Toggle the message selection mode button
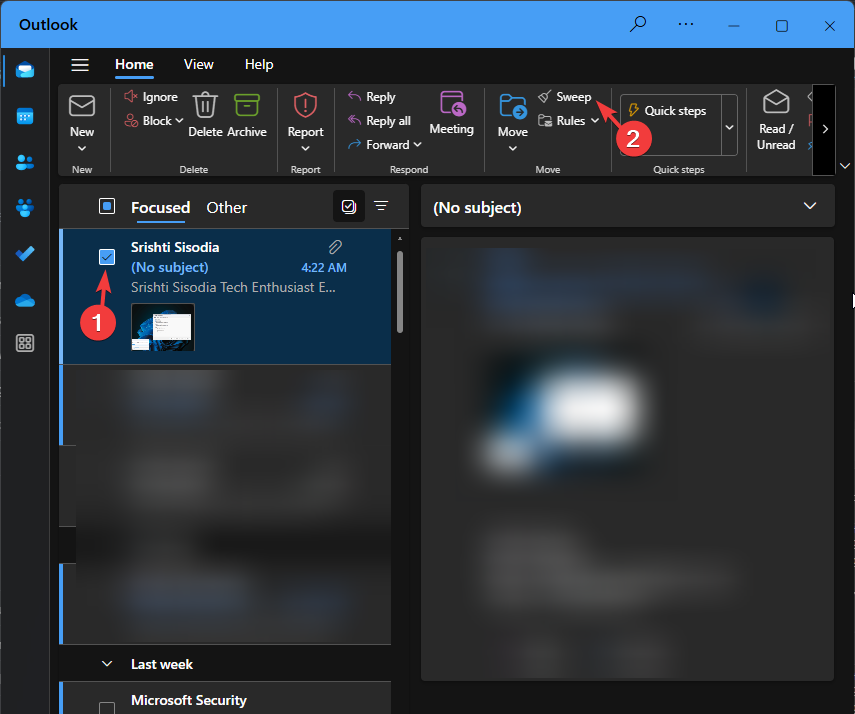 point(348,205)
